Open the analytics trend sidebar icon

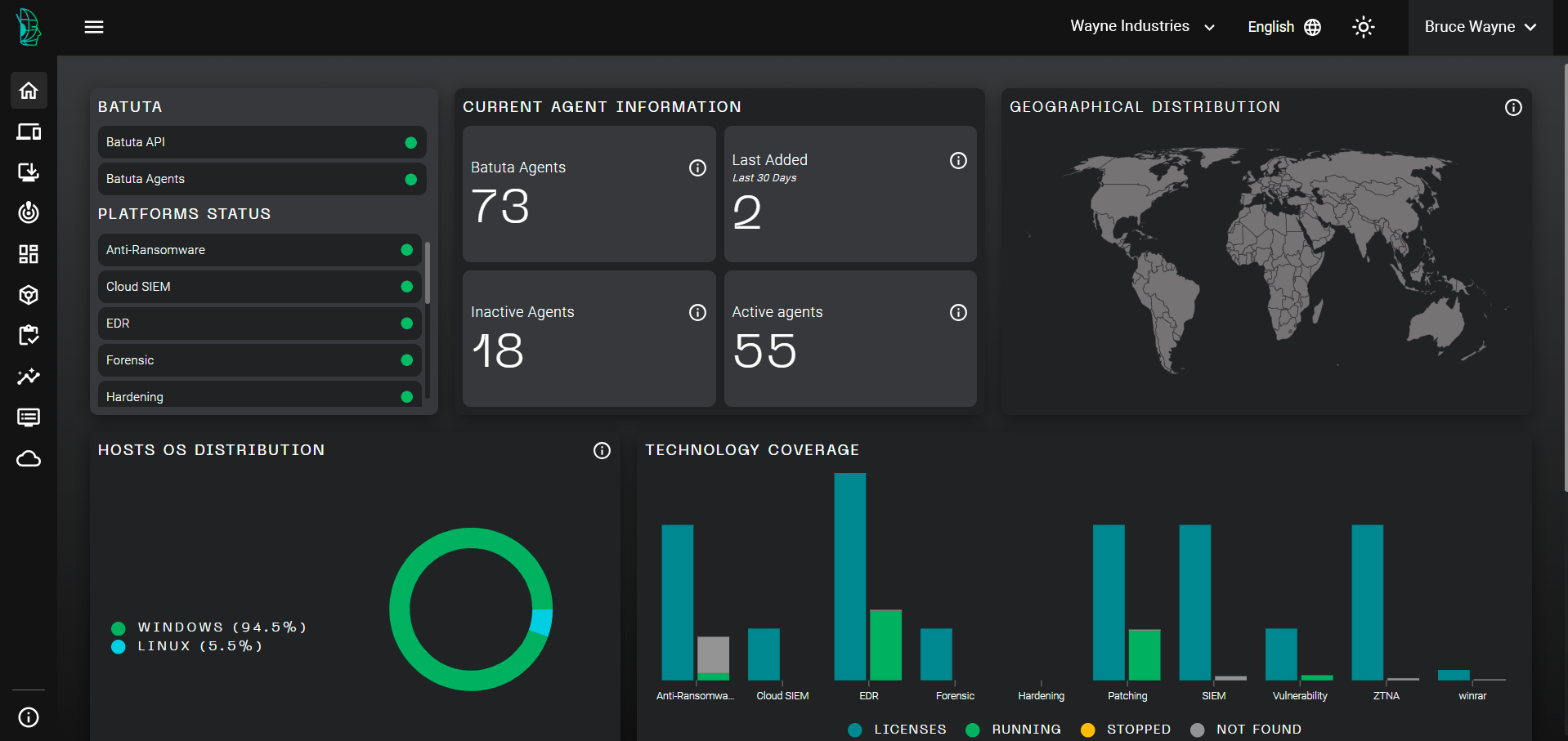coord(29,377)
